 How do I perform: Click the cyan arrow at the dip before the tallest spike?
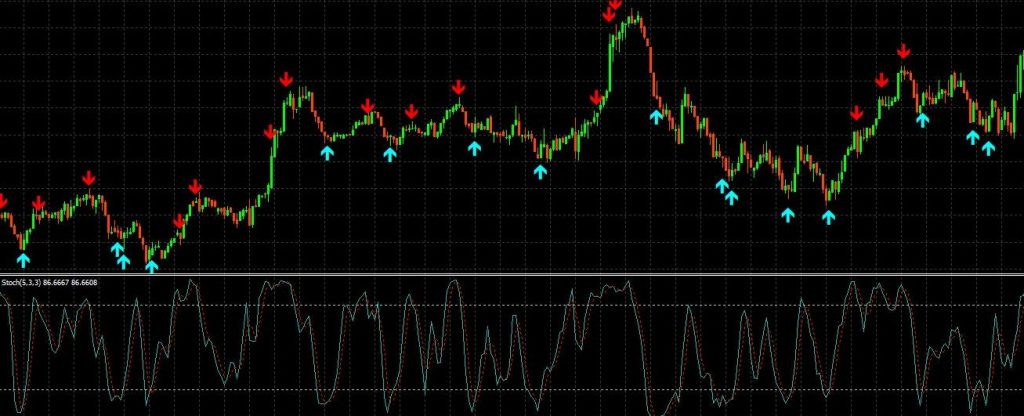[x=541, y=171]
